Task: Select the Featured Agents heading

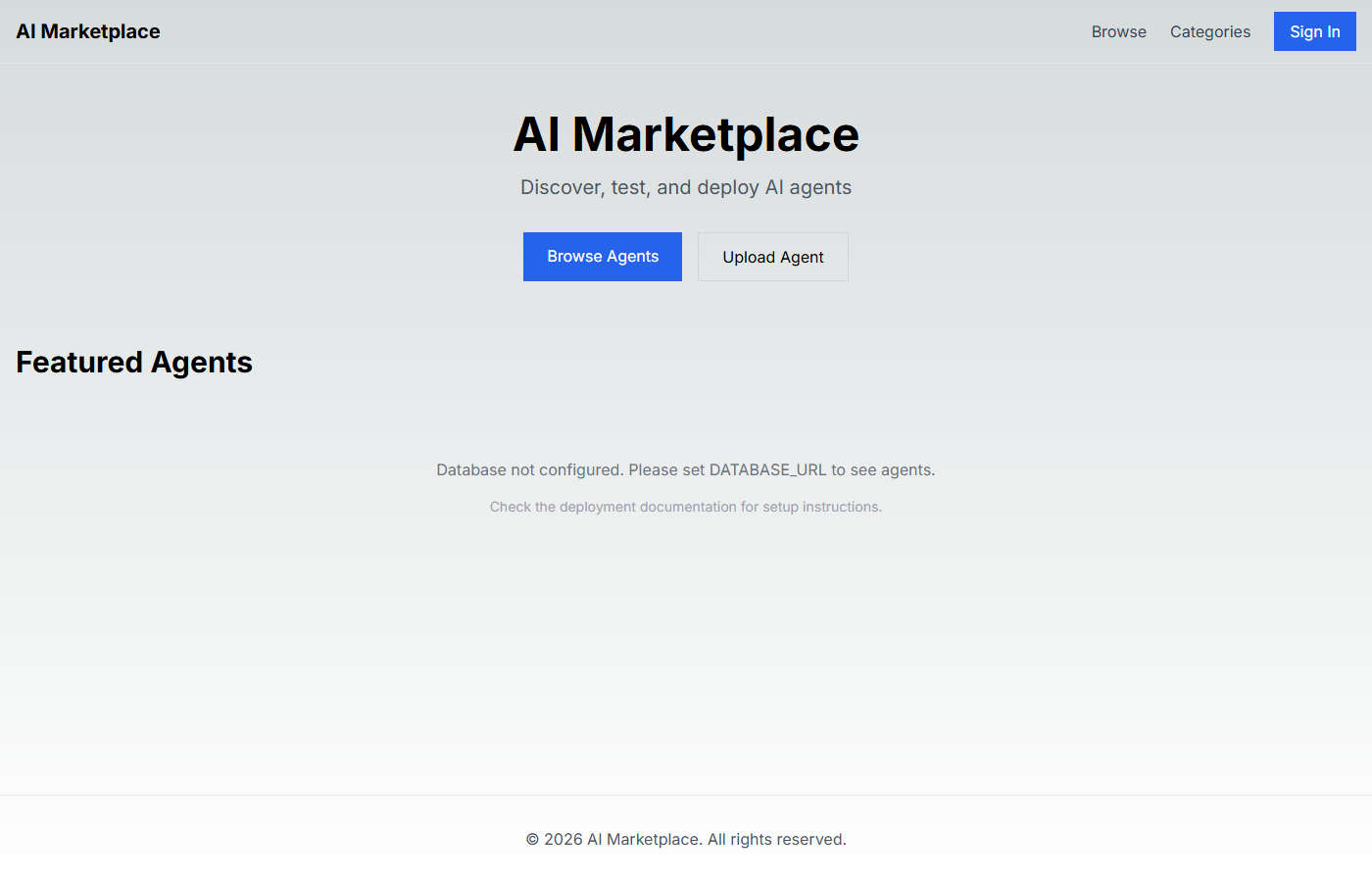Action: [133, 362]
